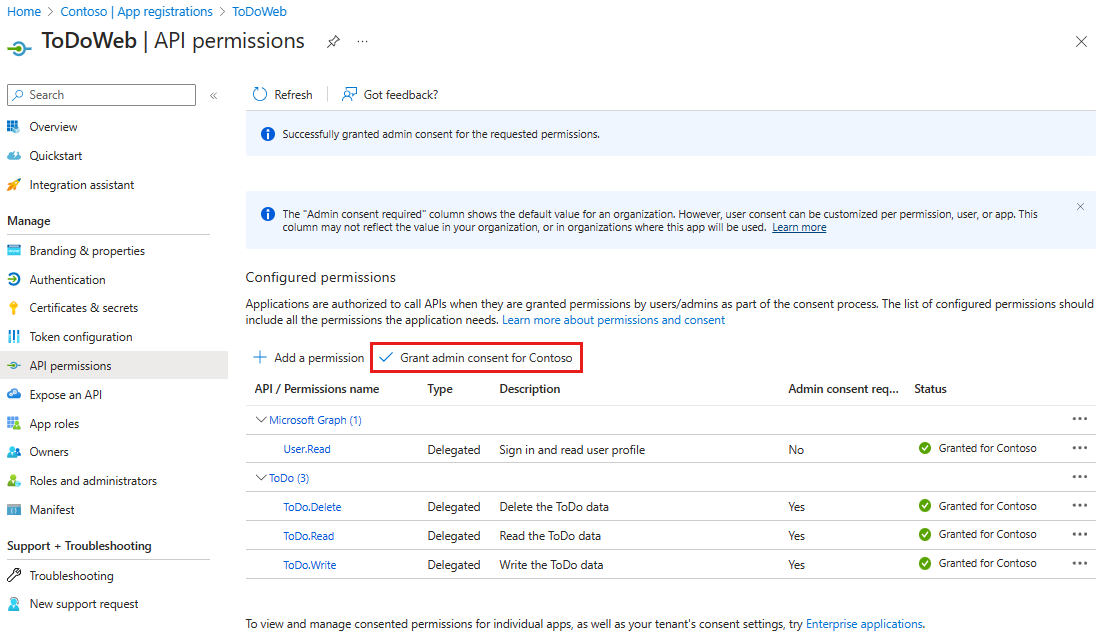Open the ToDo.Read permission link
The image size is (1101, 637).
(x=308, y=535)
